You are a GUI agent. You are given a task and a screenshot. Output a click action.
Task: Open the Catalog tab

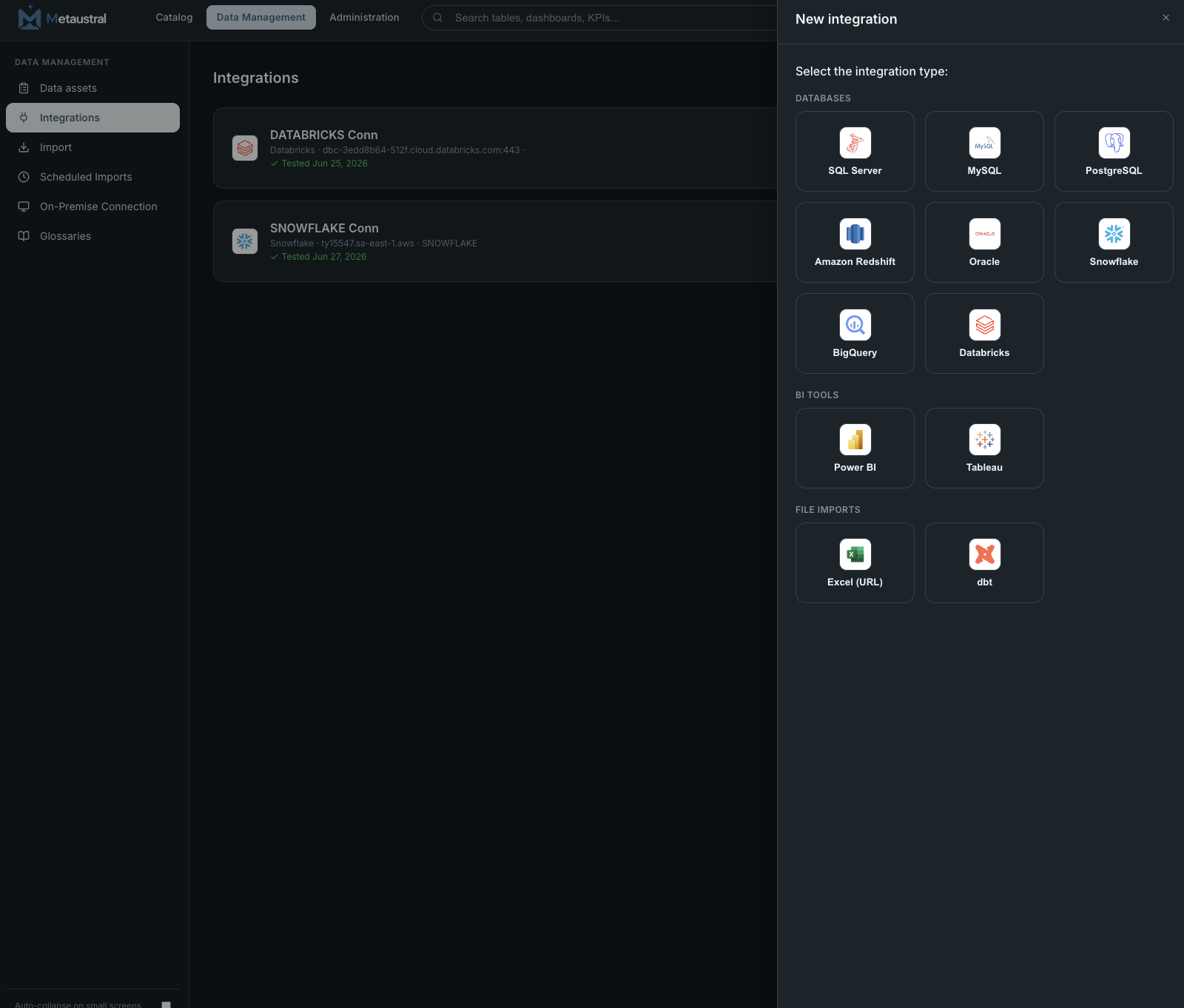click(174, 17)
